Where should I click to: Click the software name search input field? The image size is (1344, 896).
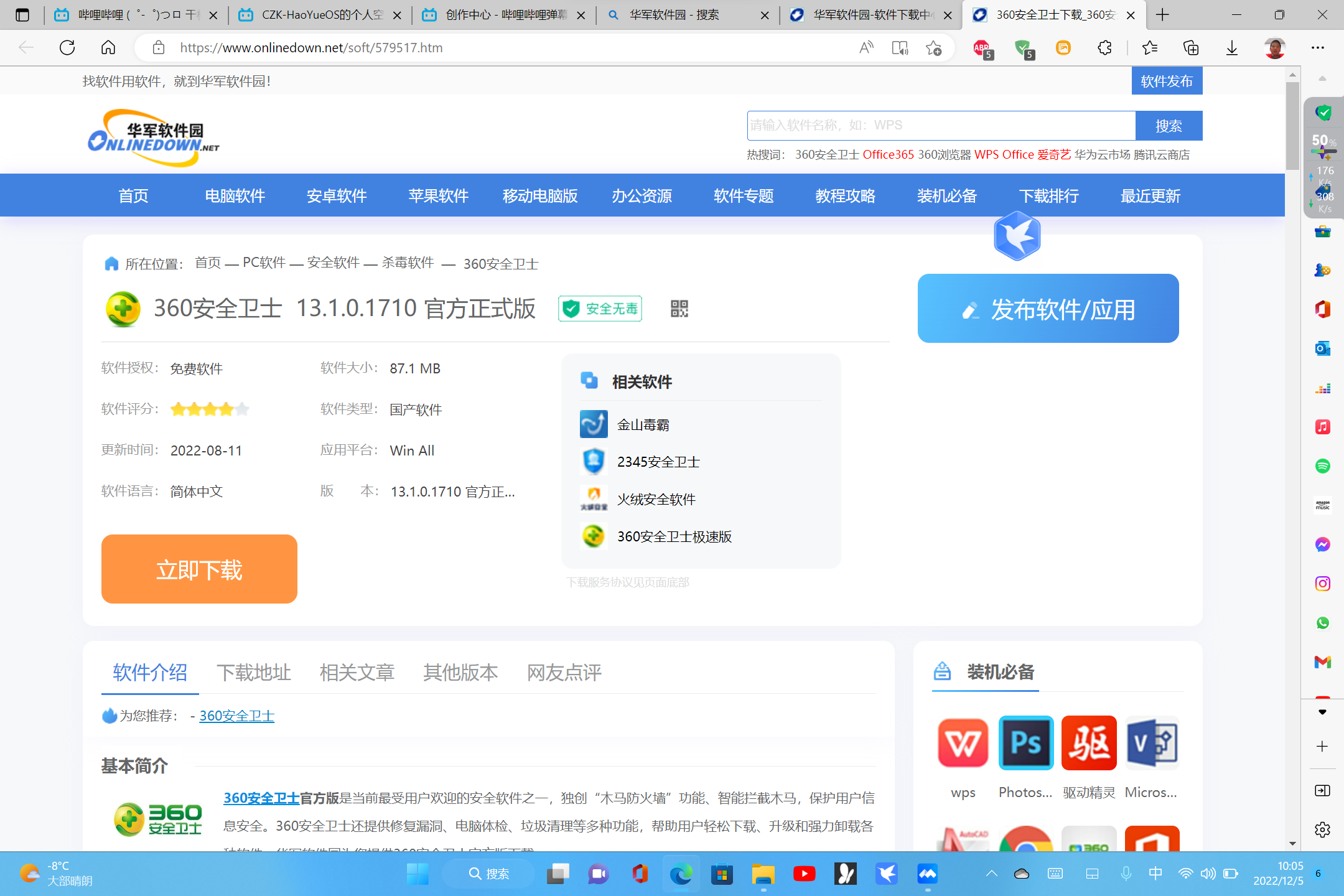pyautogui.click(x=941, y=126)
